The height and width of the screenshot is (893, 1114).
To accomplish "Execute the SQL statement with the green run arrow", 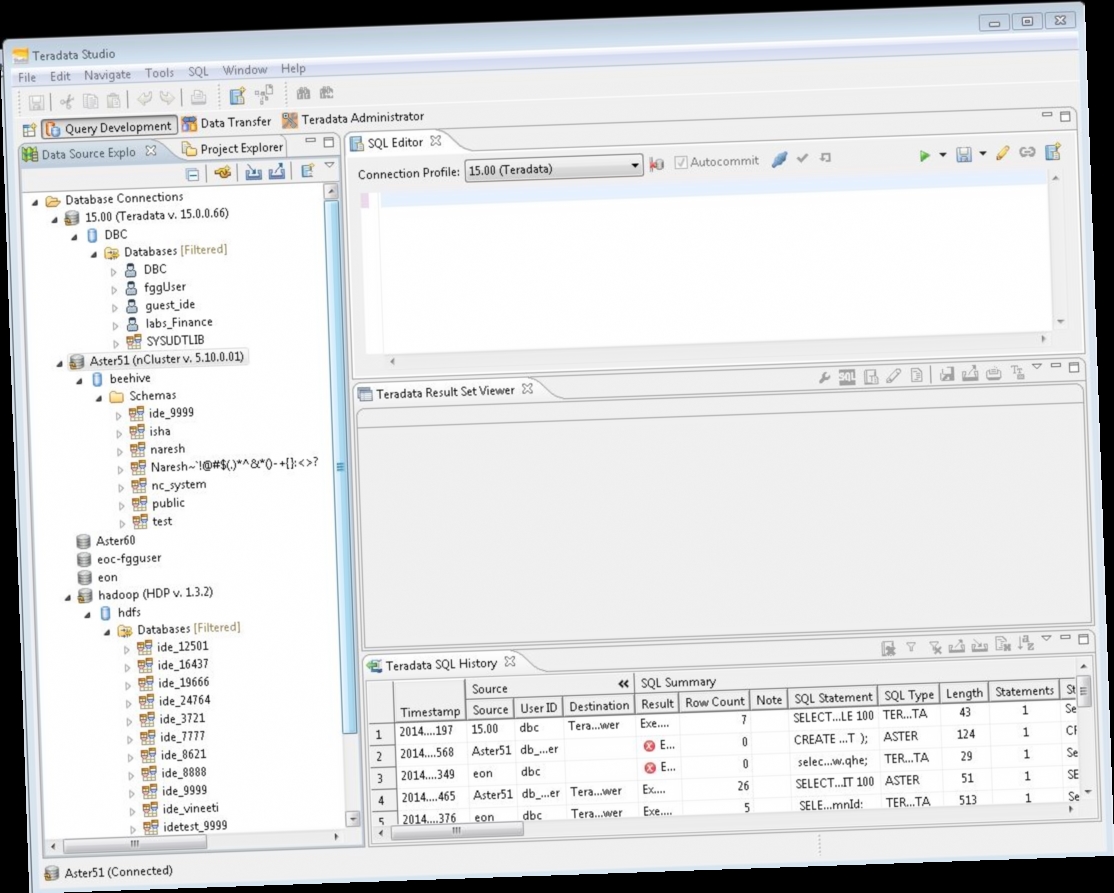I will click(925, 153).
